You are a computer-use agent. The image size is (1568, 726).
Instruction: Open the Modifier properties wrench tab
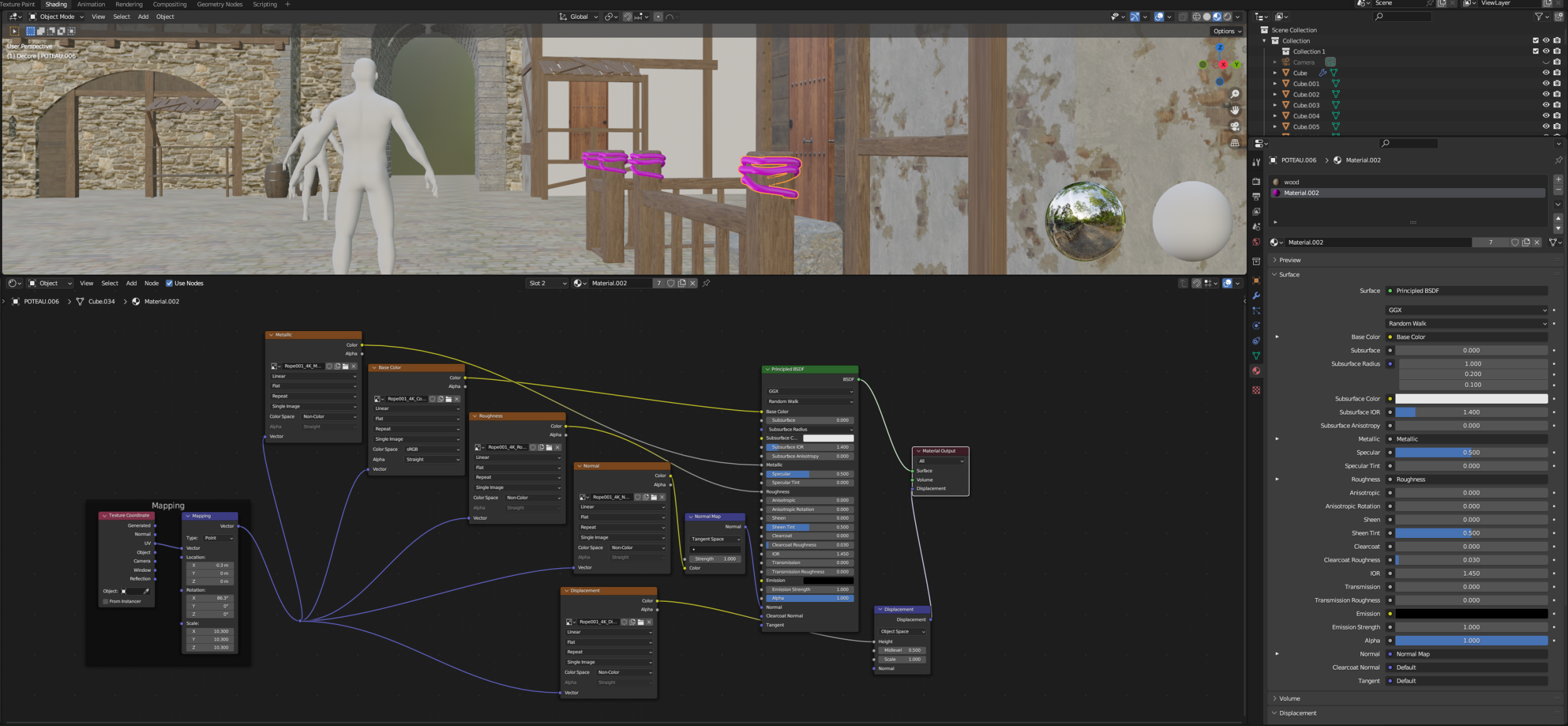[1256, 296]
